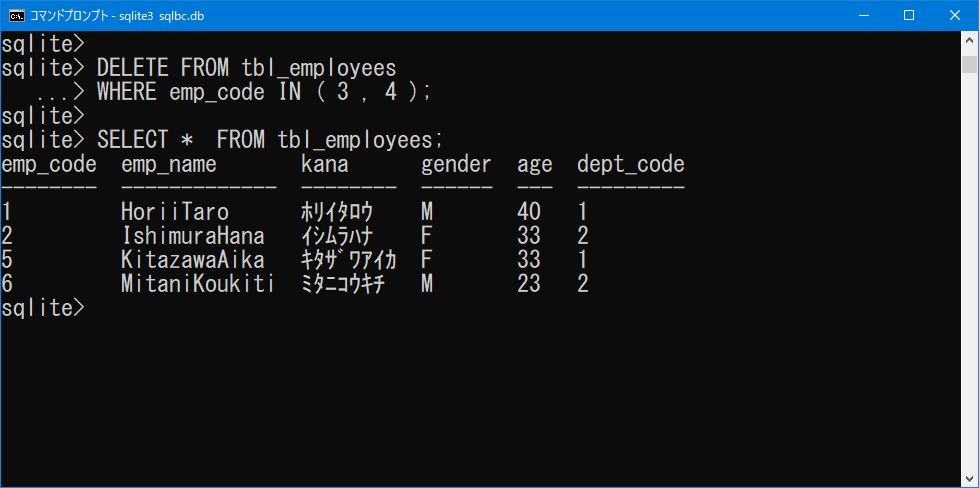The height and width of the screenshot is (488, 979).
Task: Click the IshimuraHana row name
Action: (192, 237)
